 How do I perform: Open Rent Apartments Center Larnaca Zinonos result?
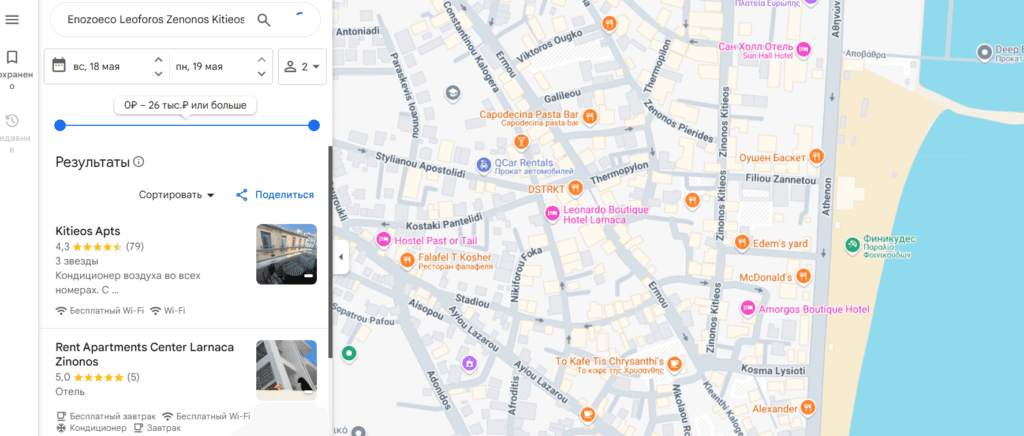click(x=144, y=354)
